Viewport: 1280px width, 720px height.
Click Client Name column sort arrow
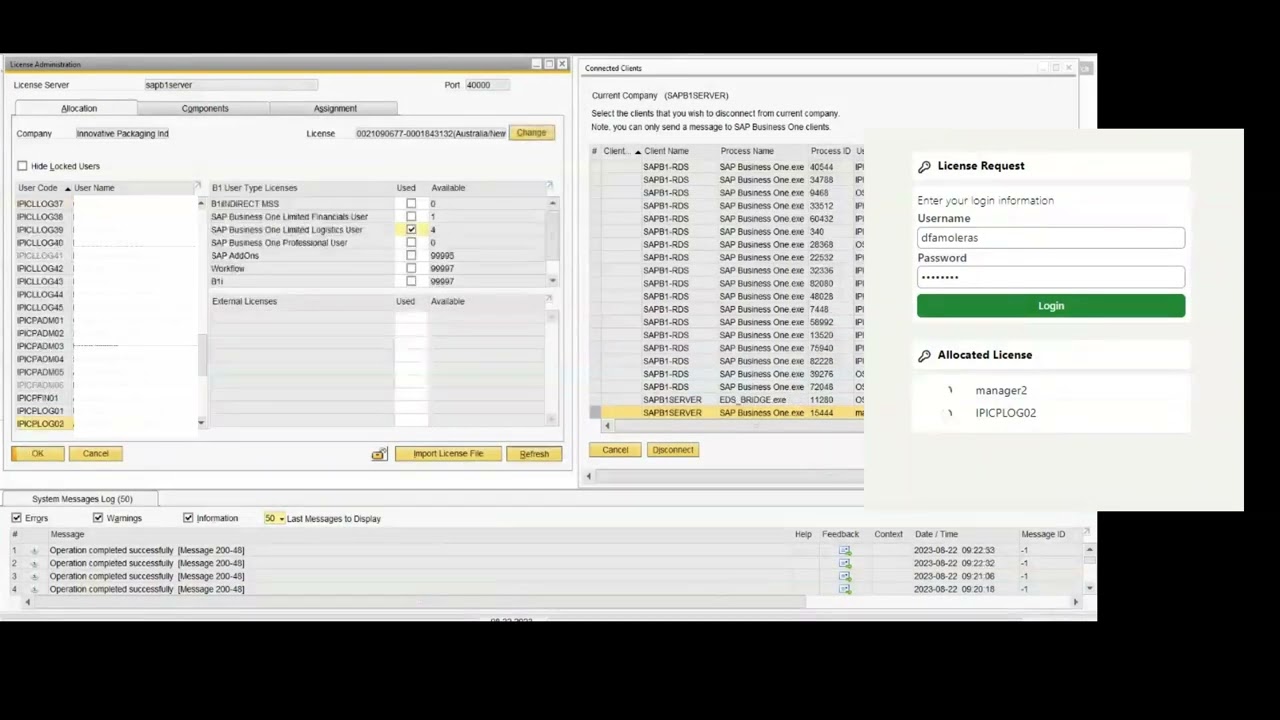[637, 152]
